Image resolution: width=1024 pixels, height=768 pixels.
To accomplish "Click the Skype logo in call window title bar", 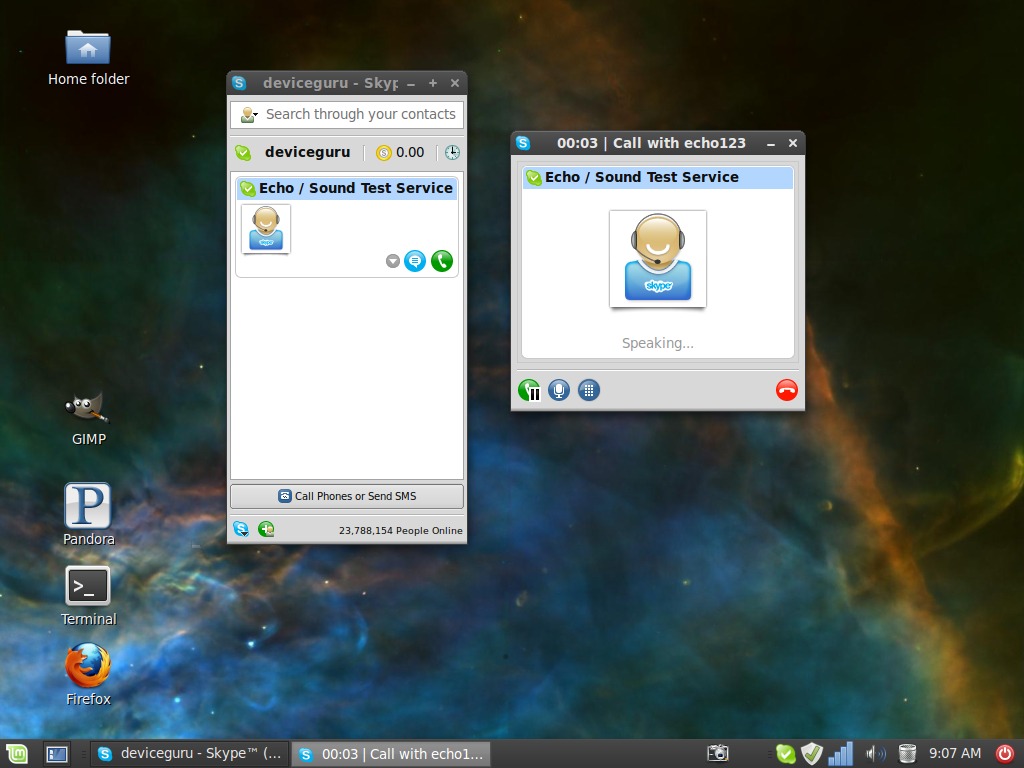I will (x=523, y=143).
